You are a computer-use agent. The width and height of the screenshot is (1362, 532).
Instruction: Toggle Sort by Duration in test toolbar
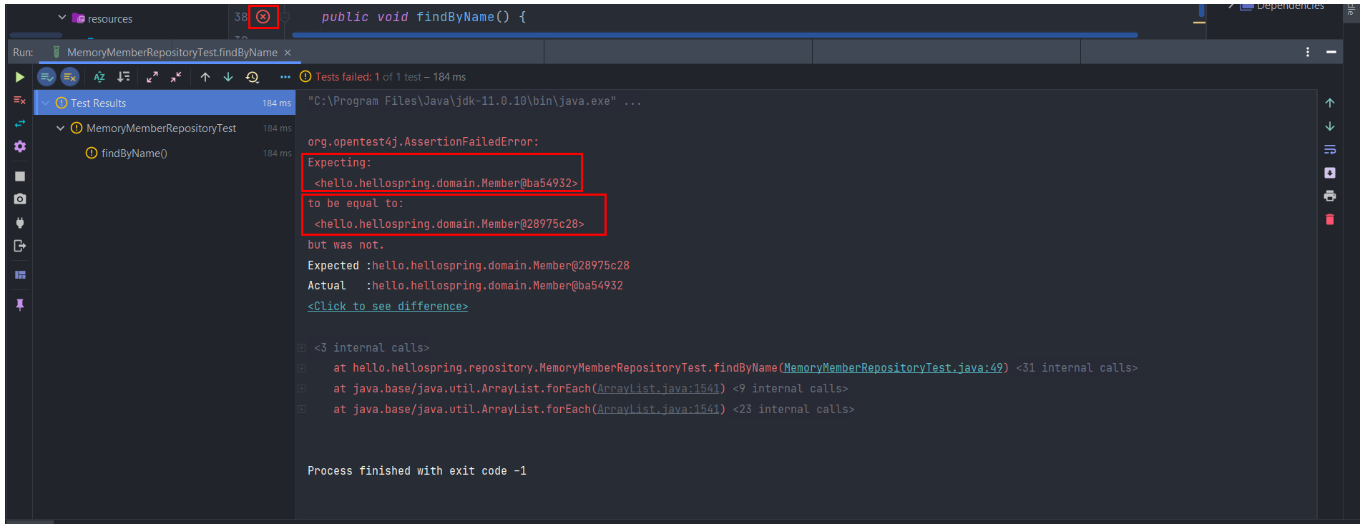coord(123,77)
